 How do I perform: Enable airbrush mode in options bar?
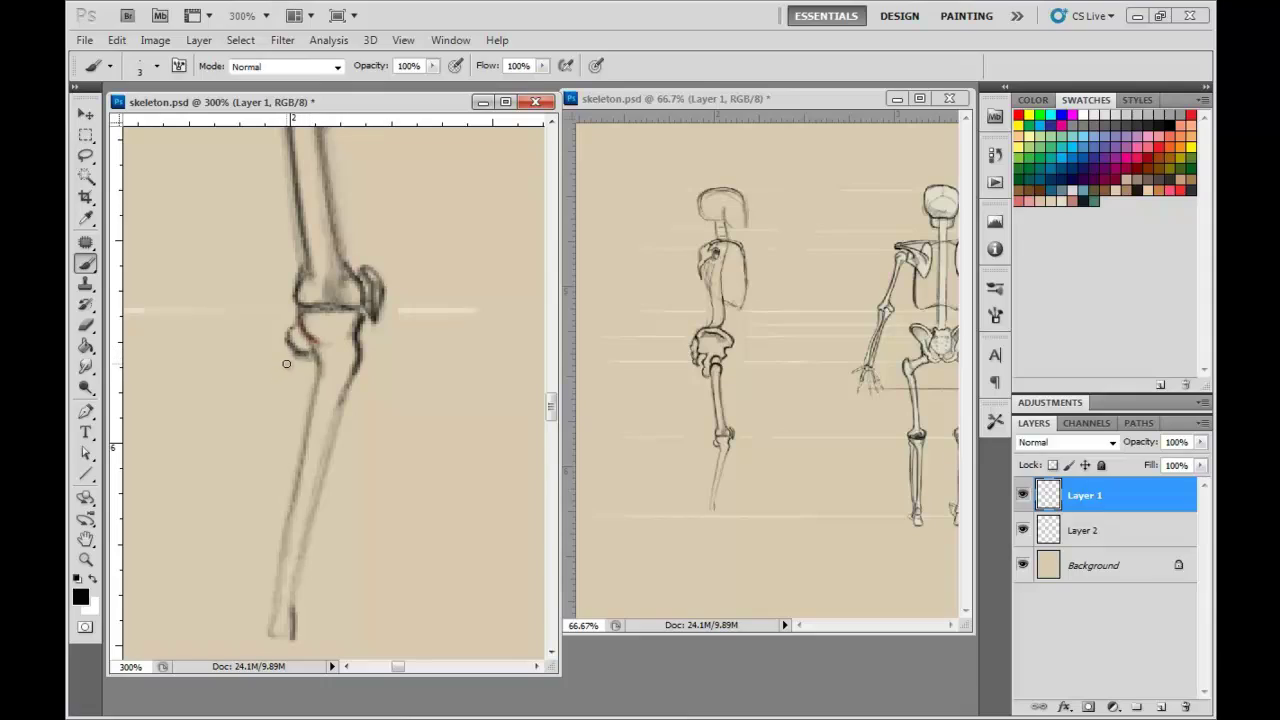[566, 66]
